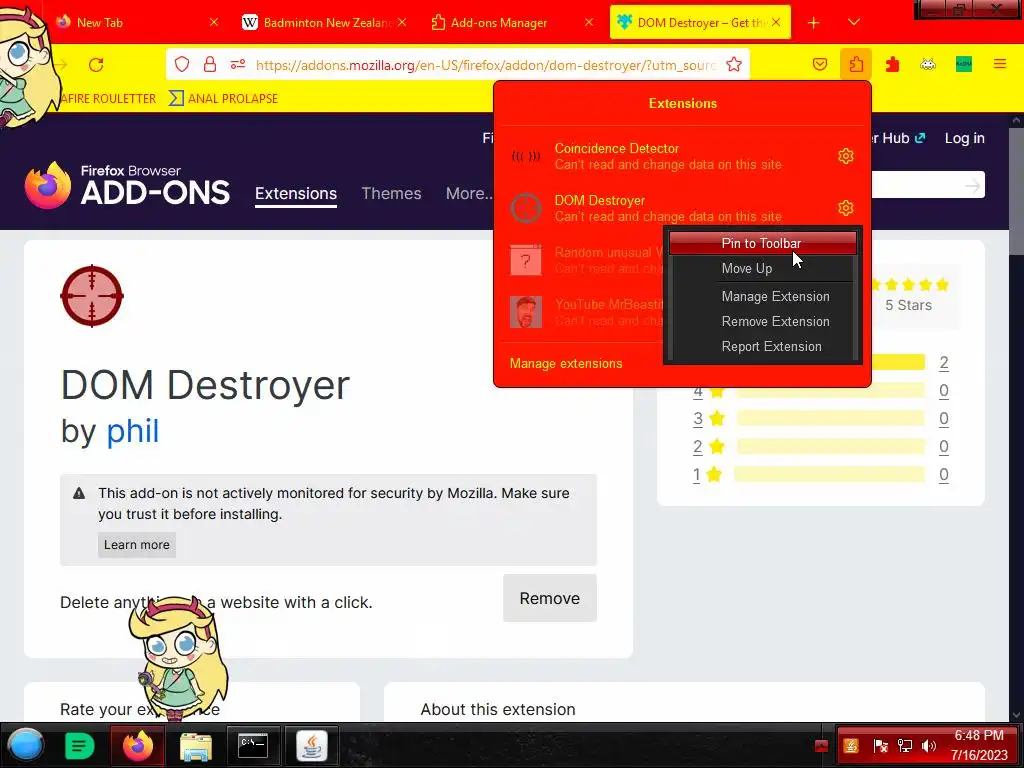Click the 5 Stars rating text

pyautogui.click(x=908, y=305)
